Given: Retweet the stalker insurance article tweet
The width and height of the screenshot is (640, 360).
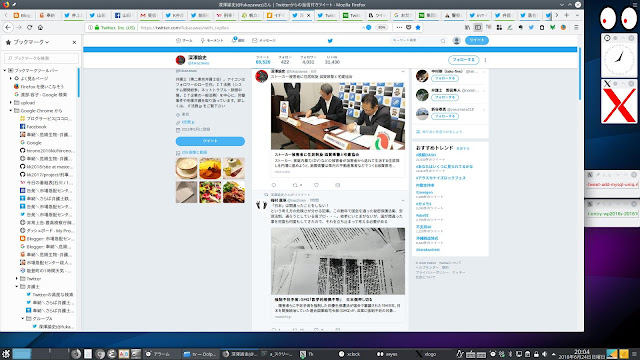Looking at the screenshot, I should tap(295, 185).
